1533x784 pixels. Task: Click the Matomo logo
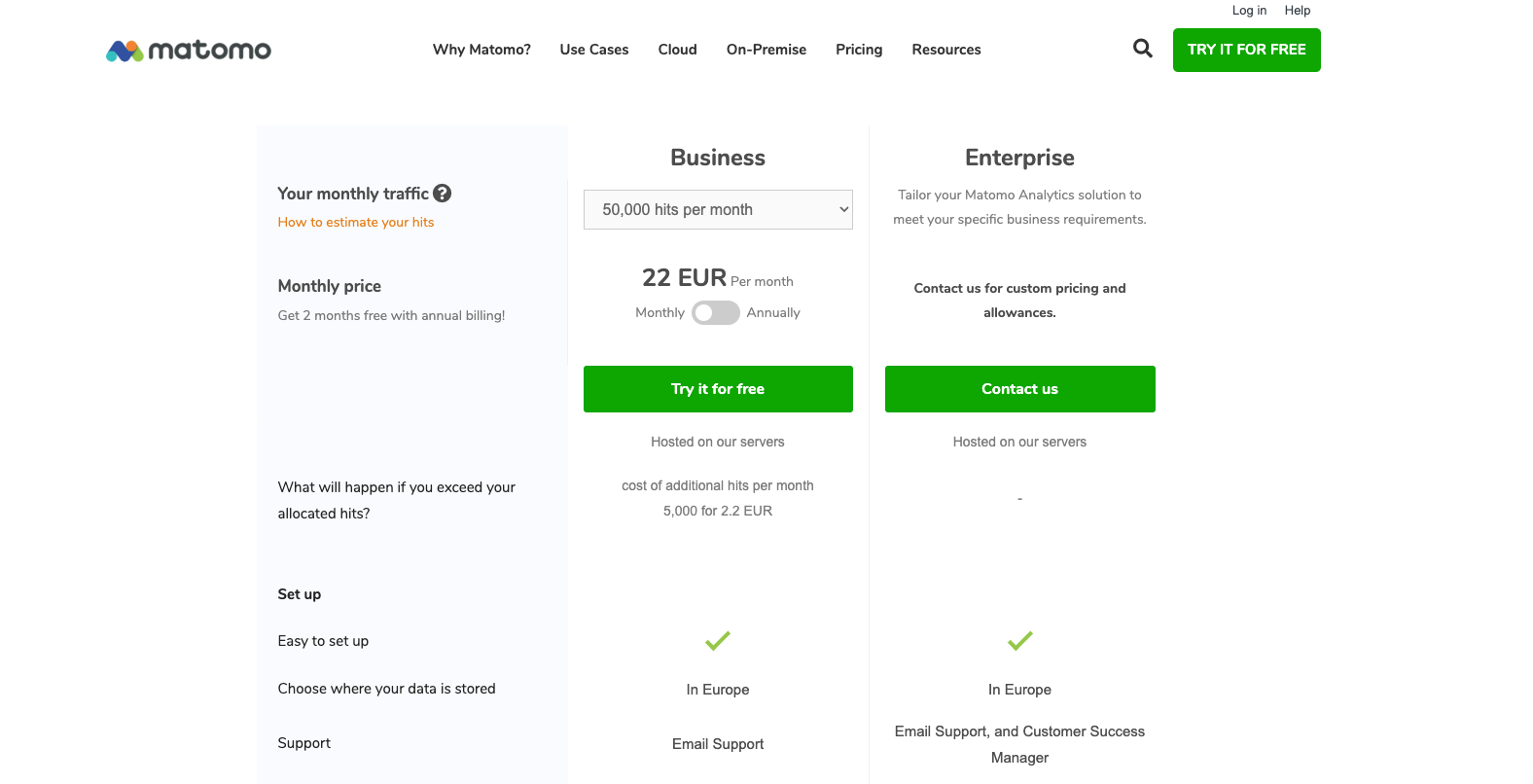point(189,51)
